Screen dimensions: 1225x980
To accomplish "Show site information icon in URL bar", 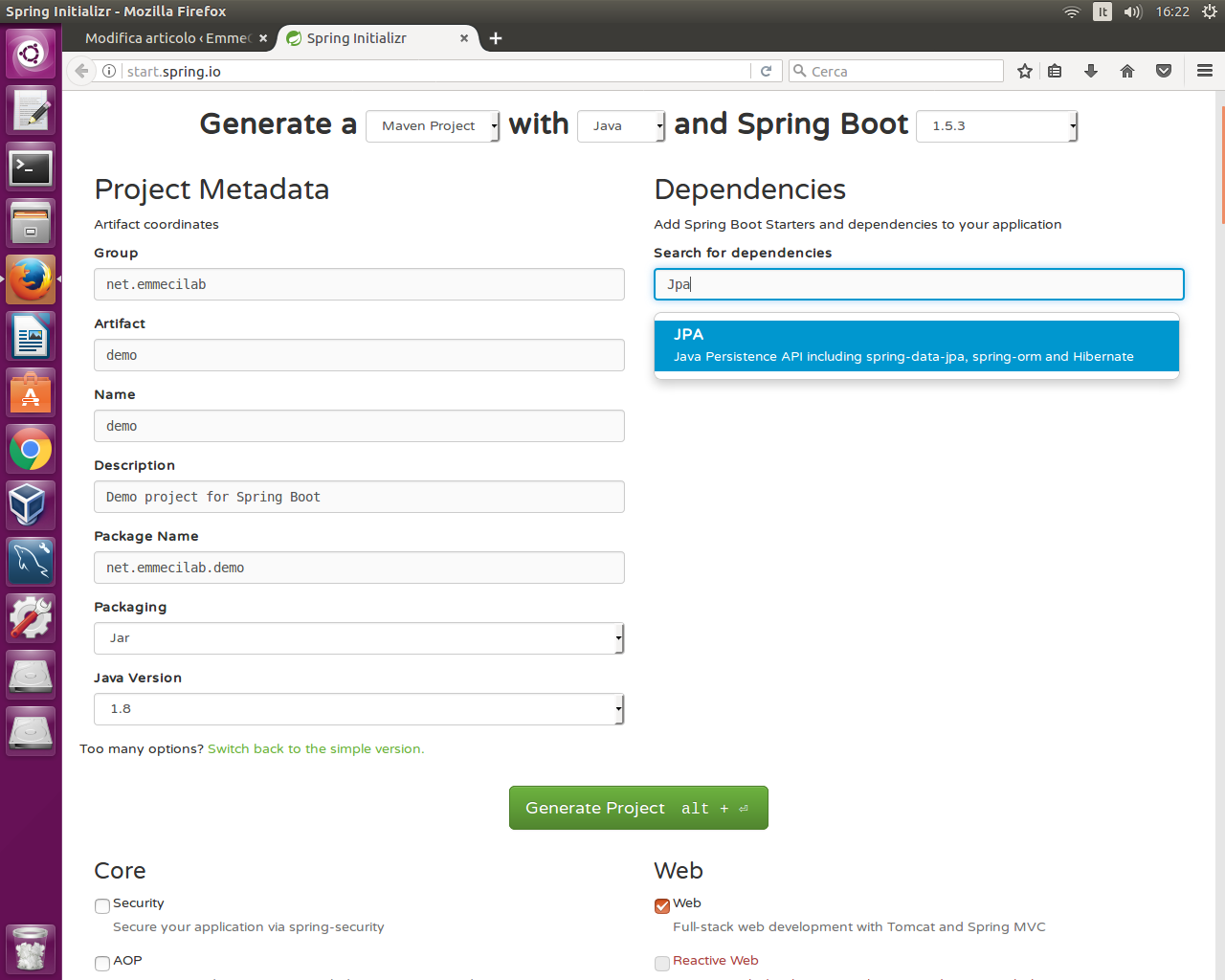I will coord(109,71).
